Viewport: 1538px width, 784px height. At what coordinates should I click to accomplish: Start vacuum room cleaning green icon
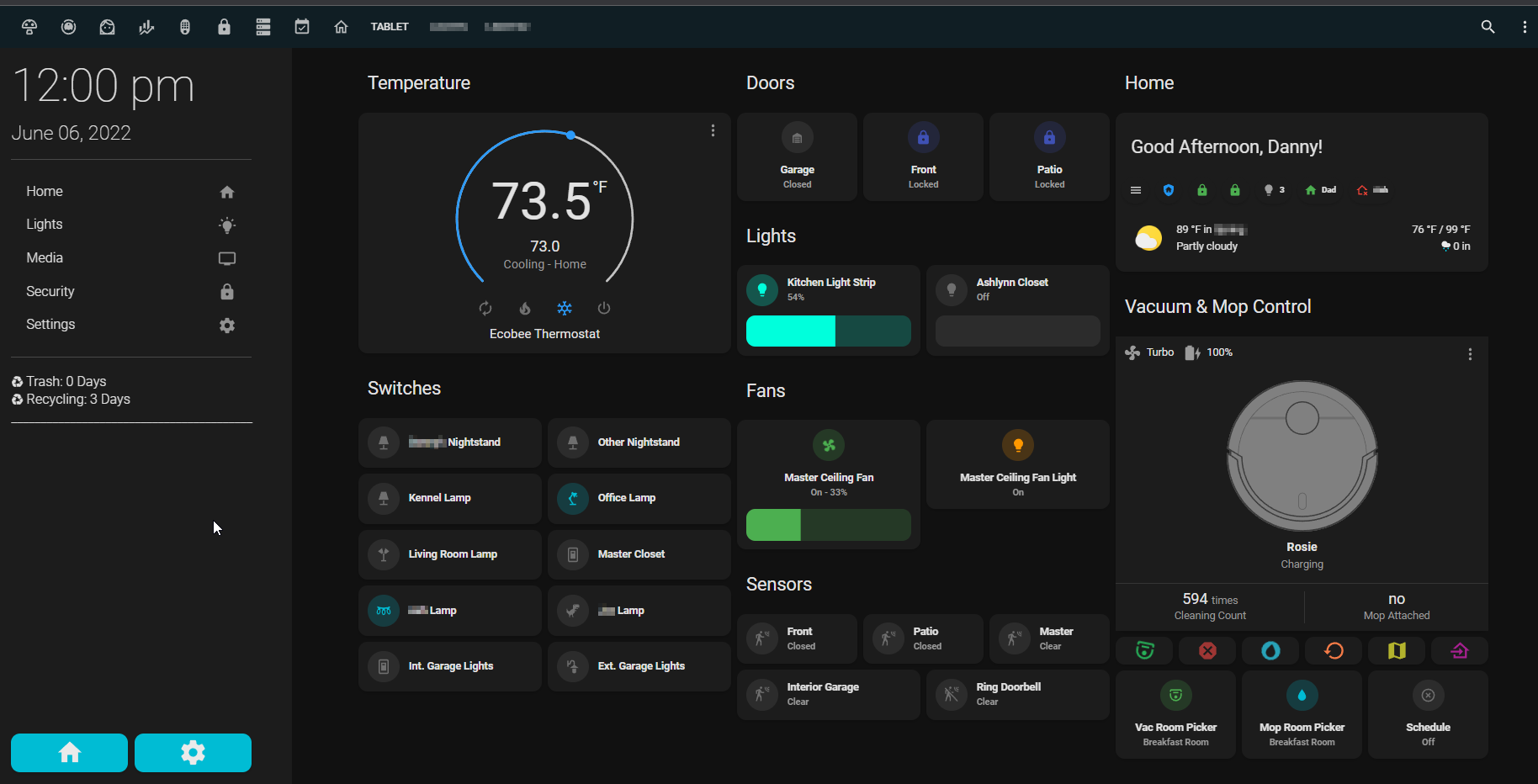(x=1144, y=650)
